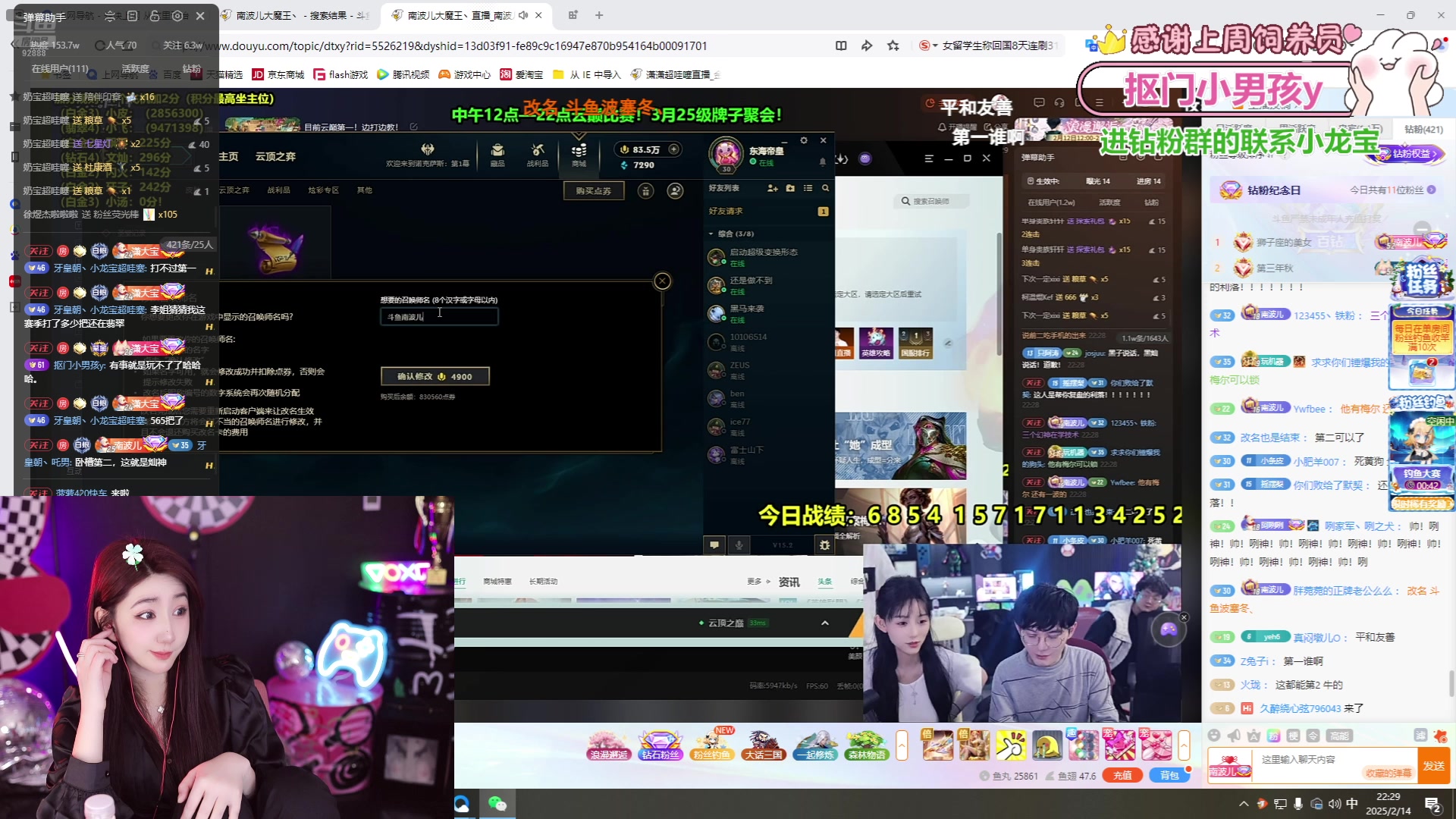Toggle the browser tab mute speaker icon

[x=523, y=15]
